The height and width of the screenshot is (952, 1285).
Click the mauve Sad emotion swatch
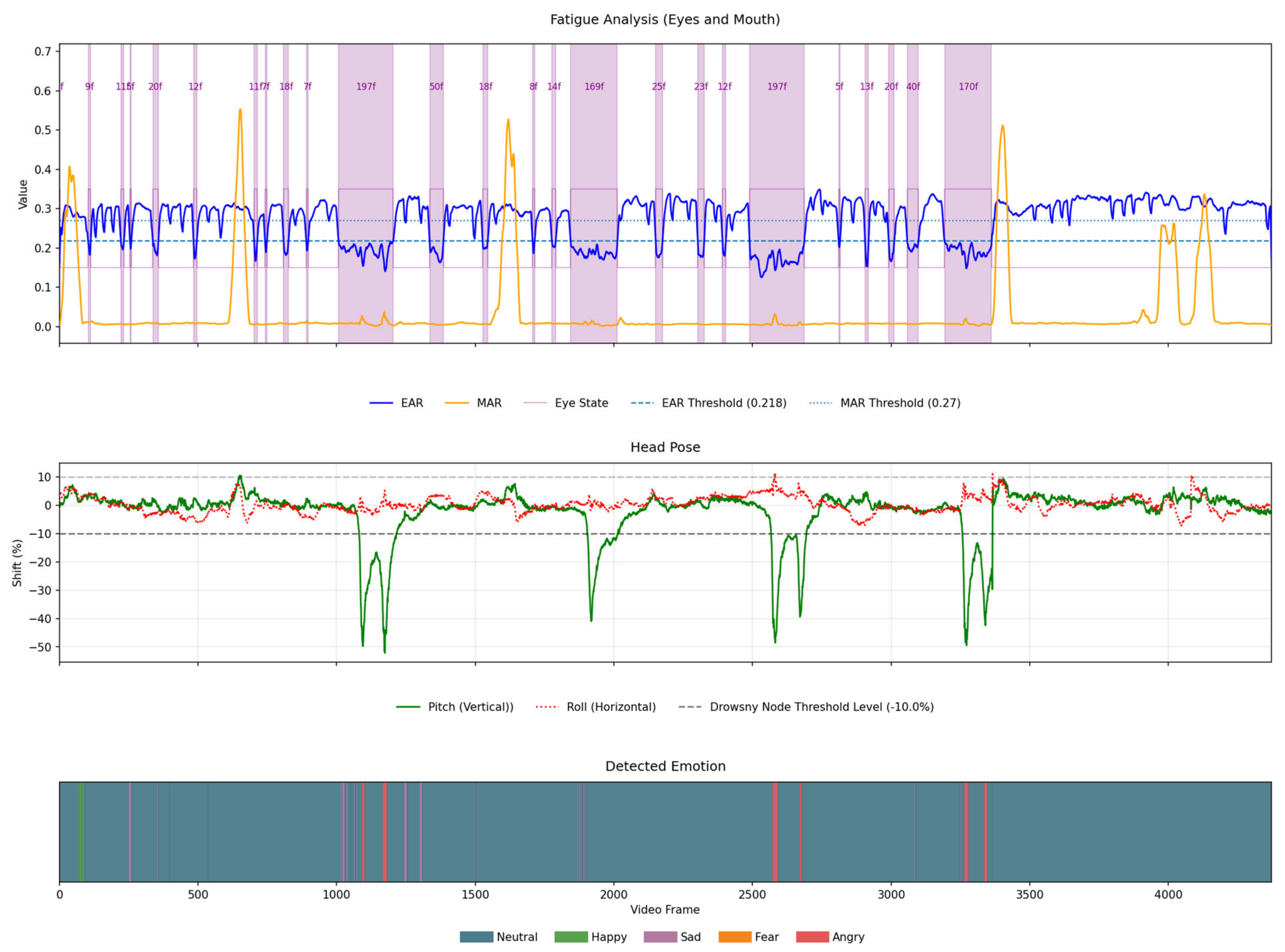[x=661, y=937]
